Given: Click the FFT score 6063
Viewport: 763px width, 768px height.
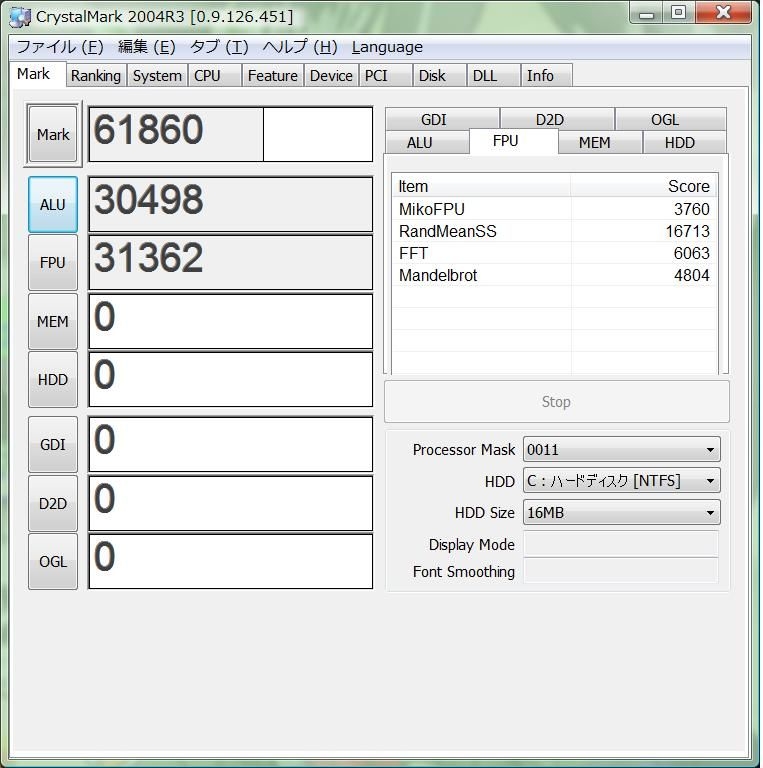Looking at the screenshot, I should click(691, 253).
